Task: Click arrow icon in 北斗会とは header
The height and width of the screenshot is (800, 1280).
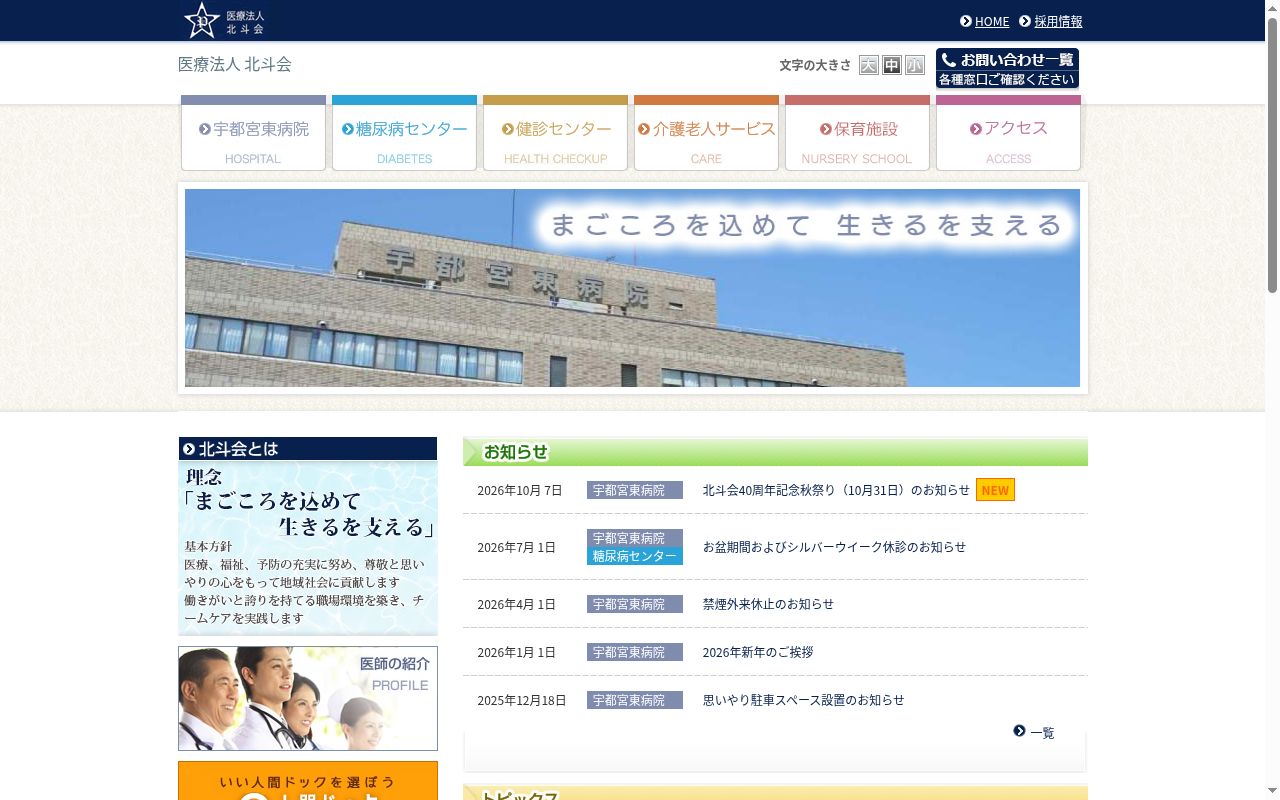Action: pos(189,449)
